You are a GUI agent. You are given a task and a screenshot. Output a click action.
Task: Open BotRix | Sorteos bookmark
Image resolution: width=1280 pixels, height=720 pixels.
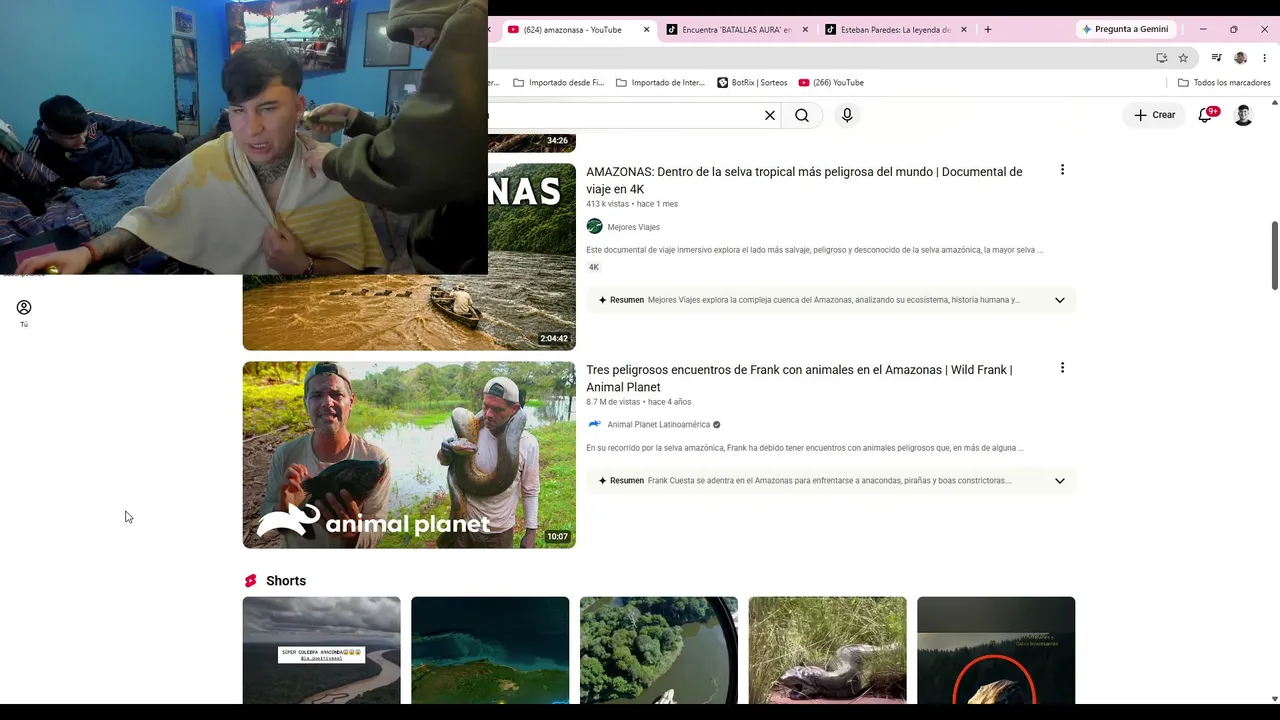click(x=752, y=83)
